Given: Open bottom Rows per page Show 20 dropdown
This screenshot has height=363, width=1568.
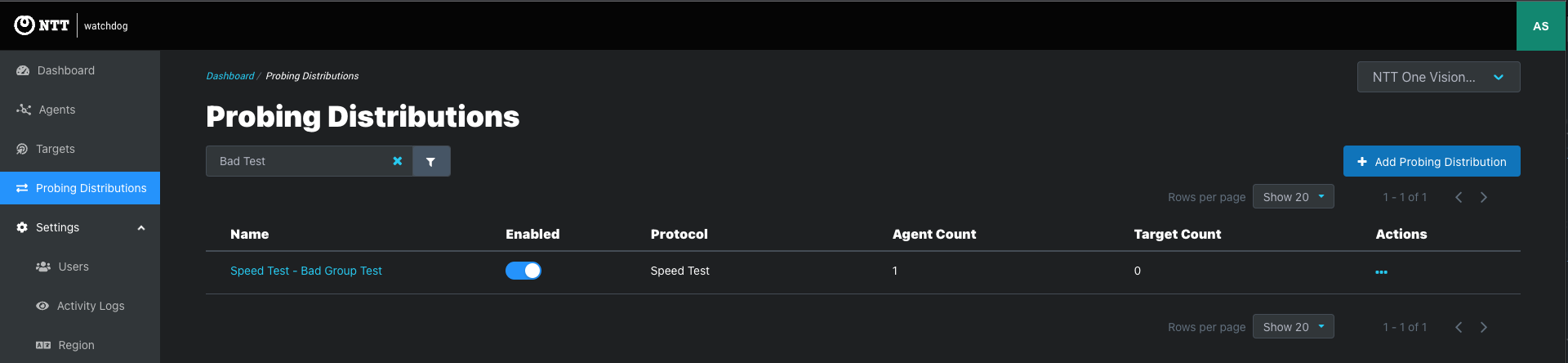Looking at the screenshot, I should [x=1293, y=327].
